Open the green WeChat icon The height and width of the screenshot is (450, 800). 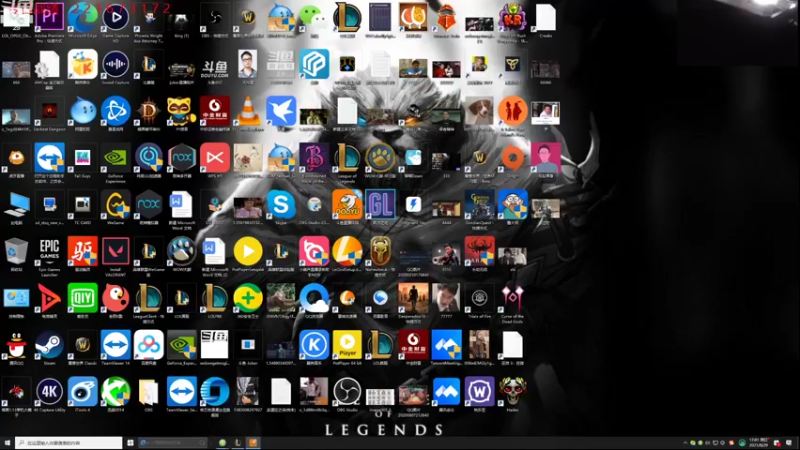click(313, 17)
